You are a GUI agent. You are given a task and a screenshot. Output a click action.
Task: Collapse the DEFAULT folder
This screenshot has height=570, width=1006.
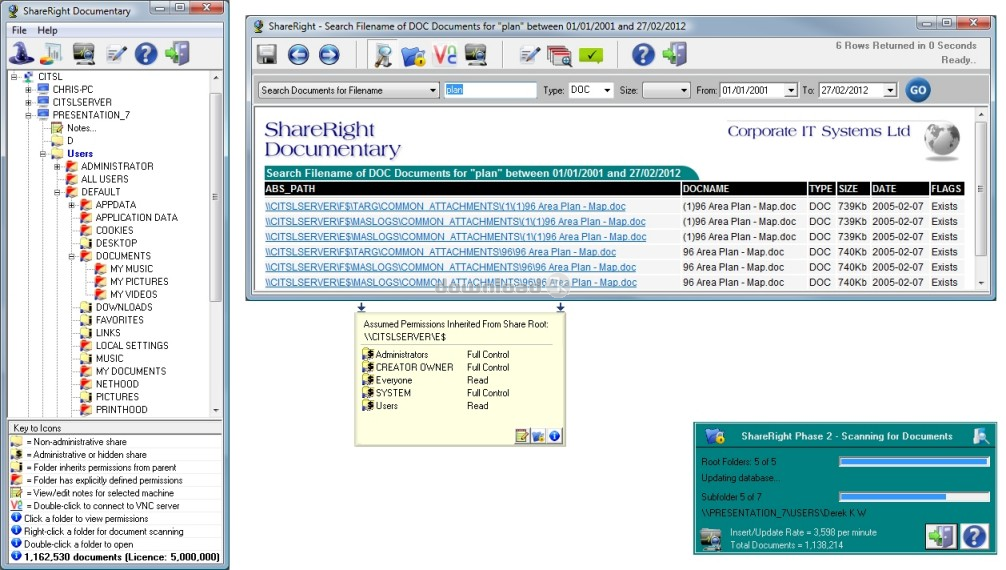[x=57, y=193]
